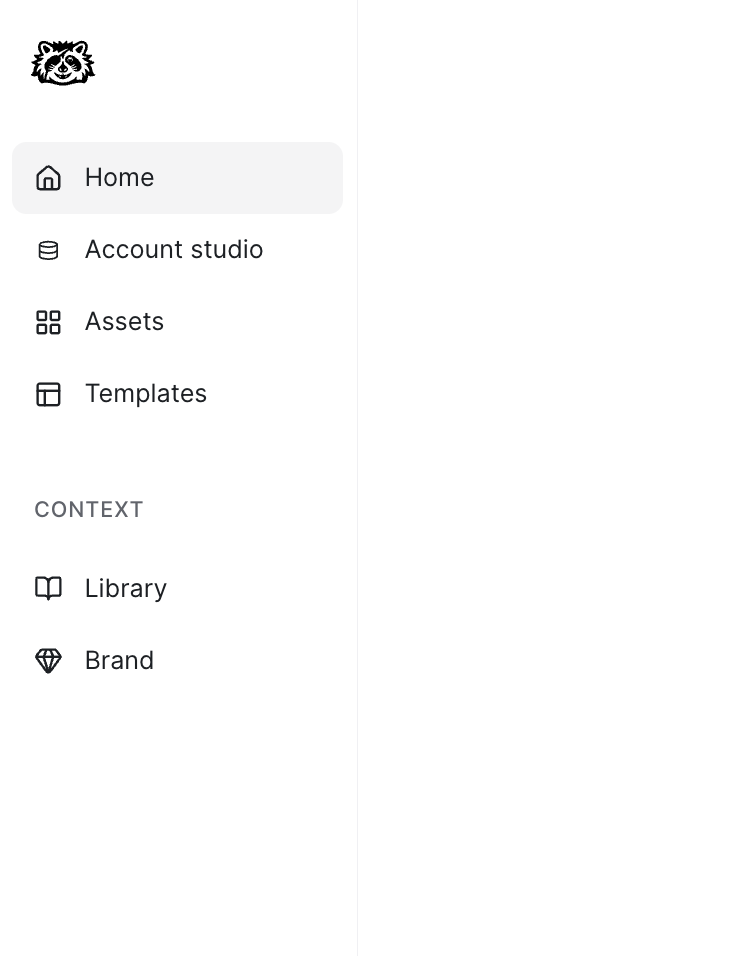Navigate to the Assets text label

click(x=124, y=322)
